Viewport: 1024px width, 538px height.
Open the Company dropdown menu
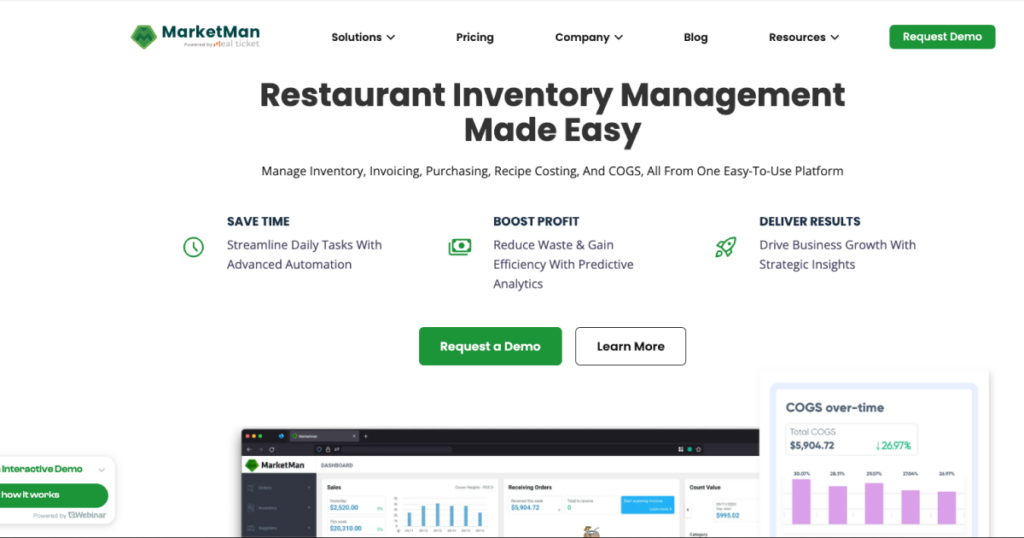tap(589, 37)
